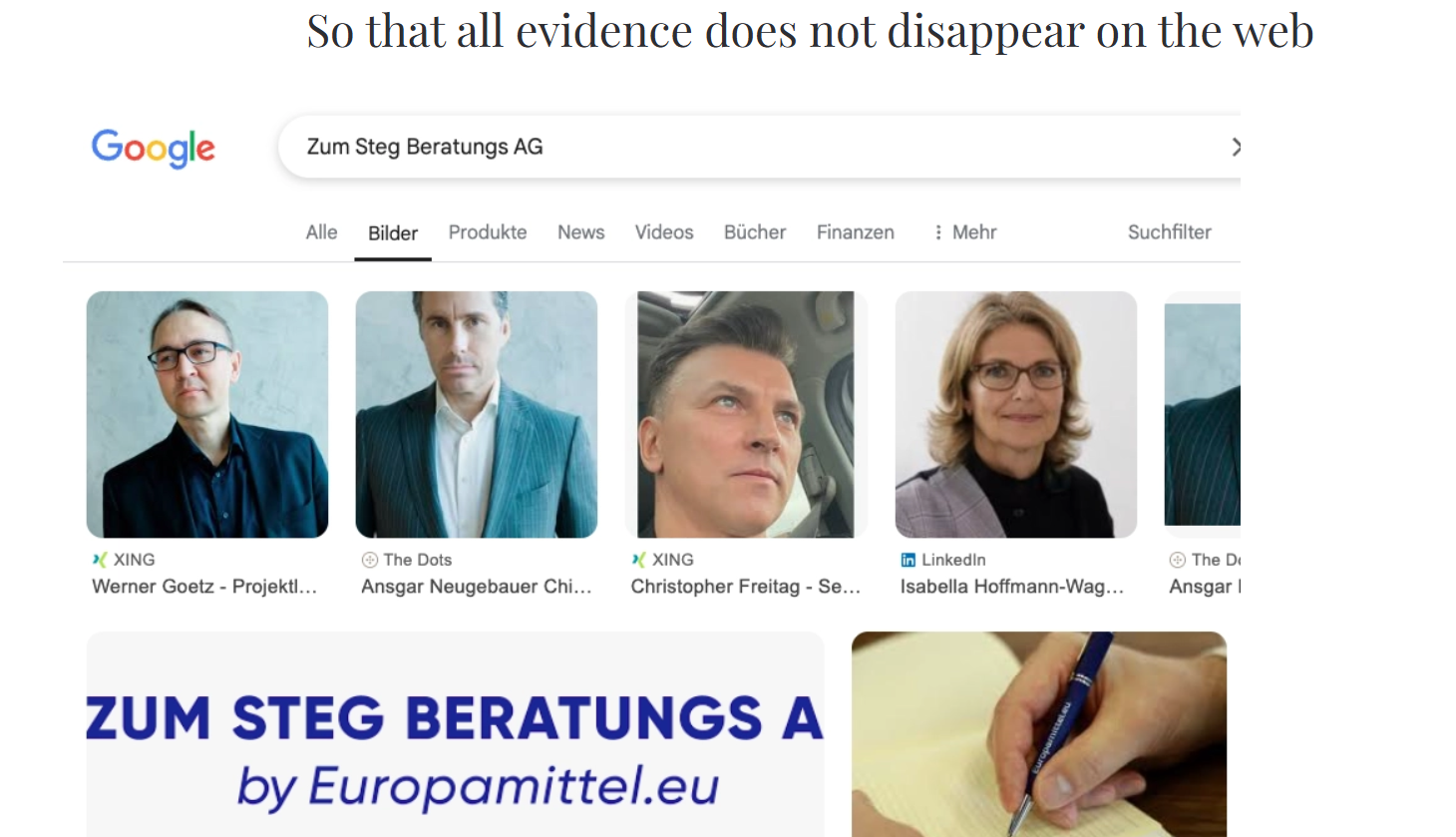Viewport: 1456px width, 837px height.
Task: Switch to the Videos tab
Action: click(664, 232)
